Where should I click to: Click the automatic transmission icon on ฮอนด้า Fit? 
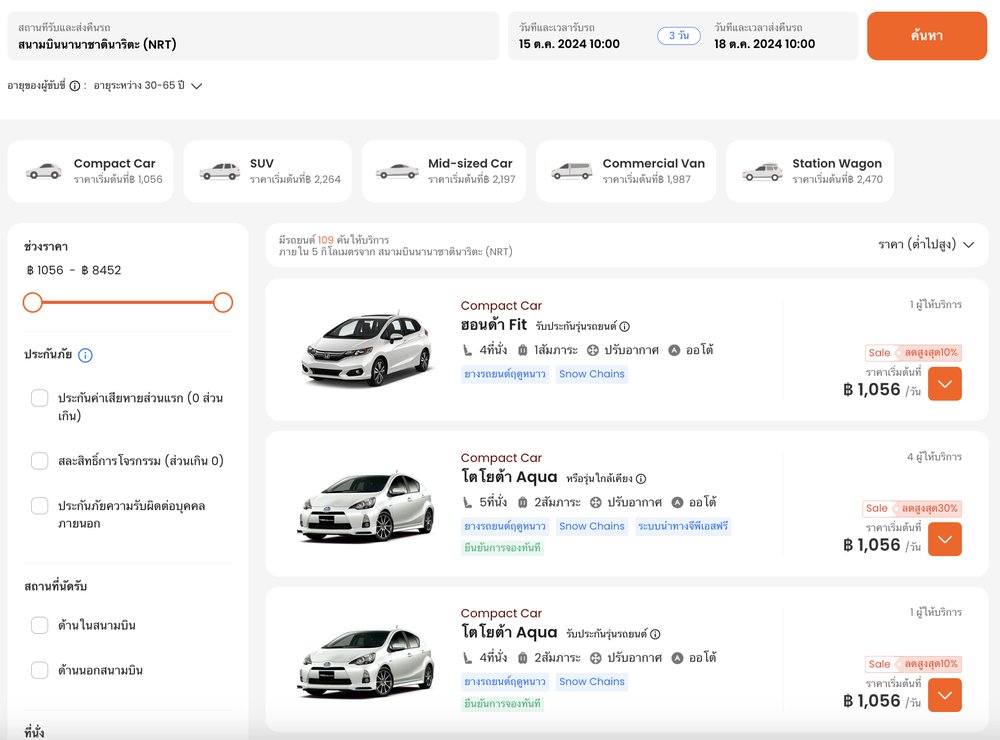click(x=674, y=350)
